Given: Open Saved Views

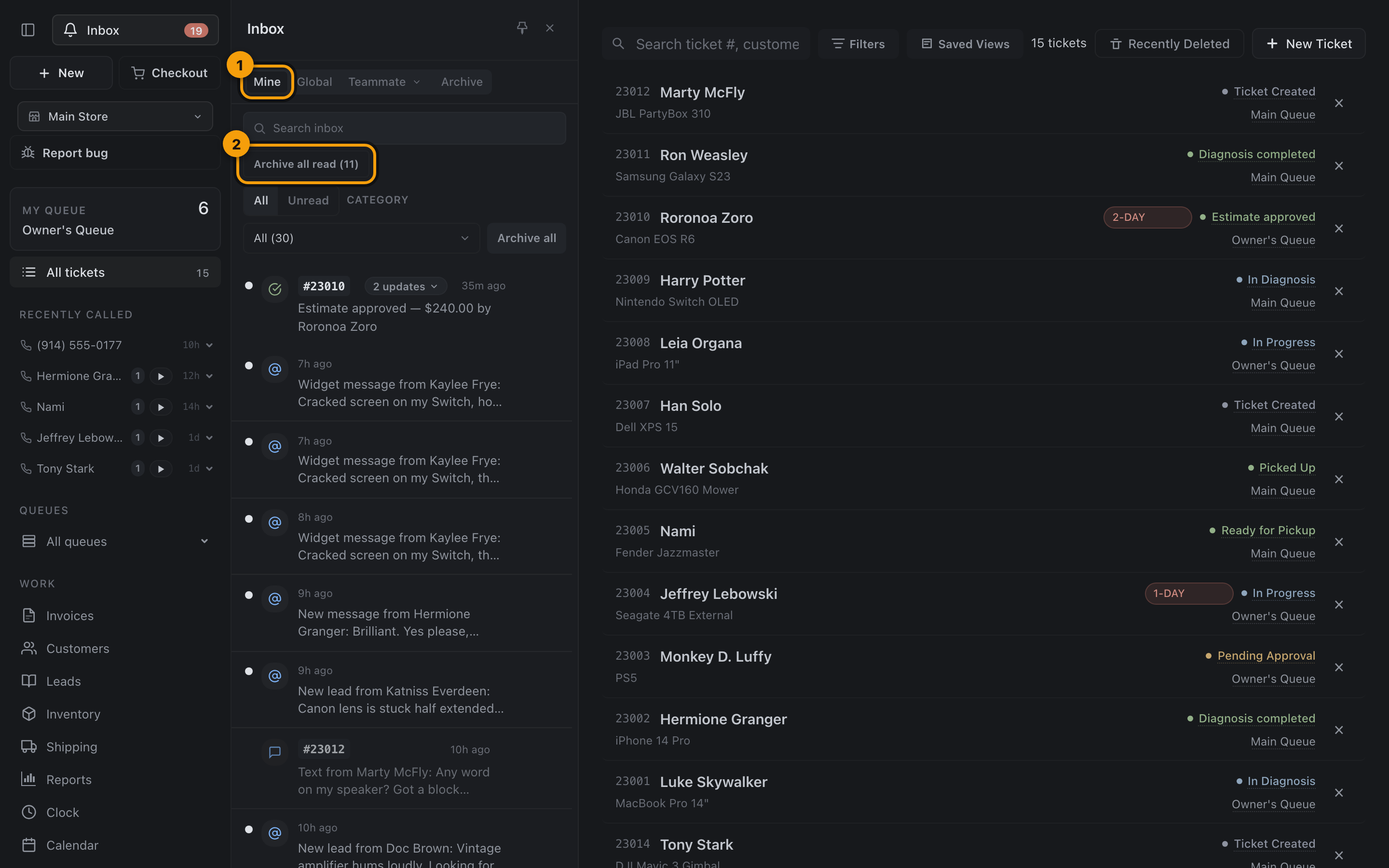Looking at the screenshot, I should click(965, 43).
